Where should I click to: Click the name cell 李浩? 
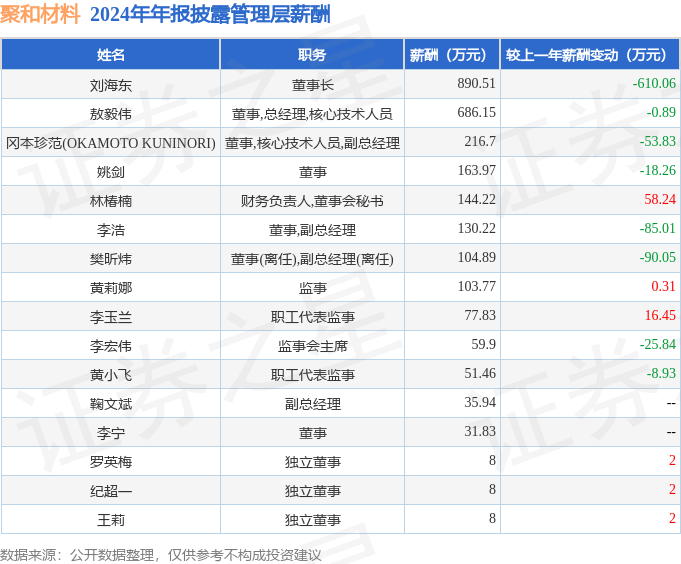(x=111, y=230)
